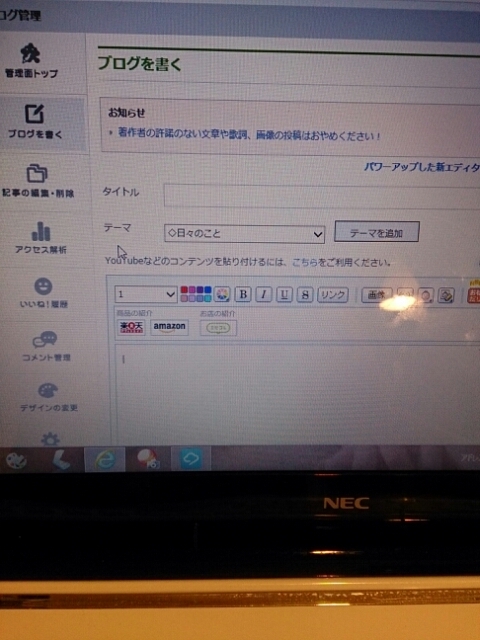480x640 pixels.
Task: Click the タイトル input field
Action: click(x=322, y=197)
